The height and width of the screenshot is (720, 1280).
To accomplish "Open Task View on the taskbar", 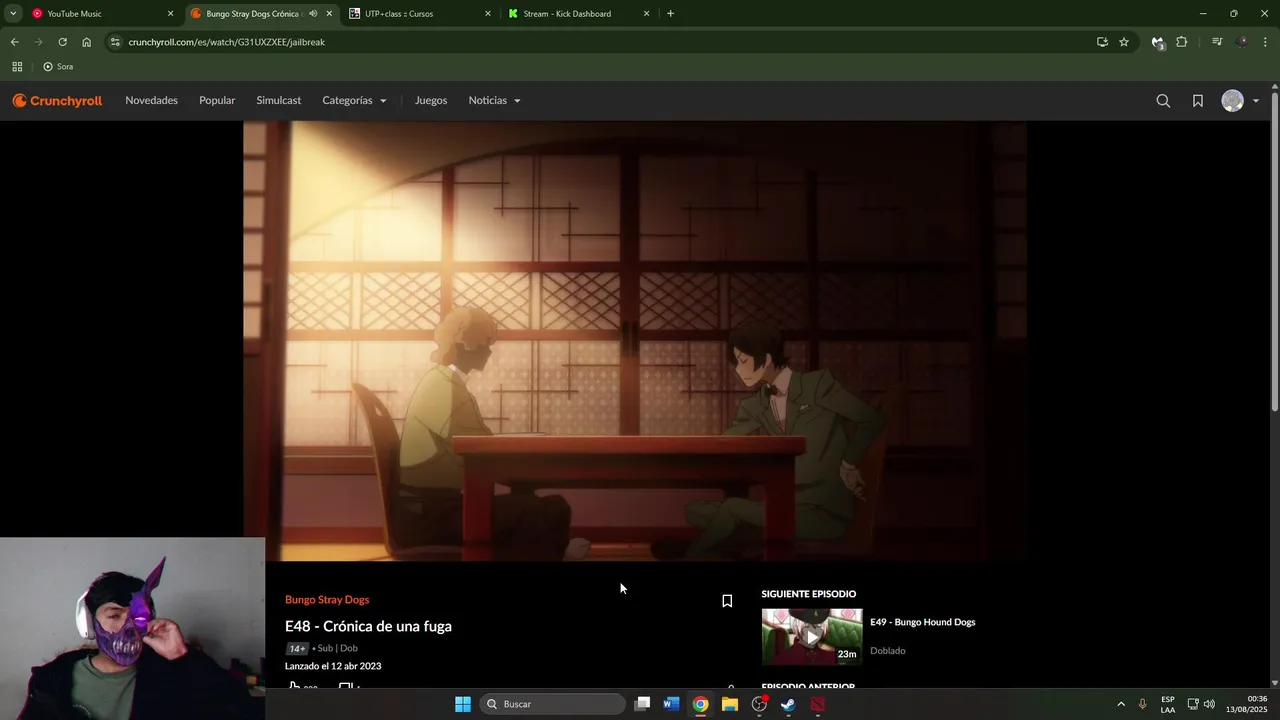I will (643, 704).
